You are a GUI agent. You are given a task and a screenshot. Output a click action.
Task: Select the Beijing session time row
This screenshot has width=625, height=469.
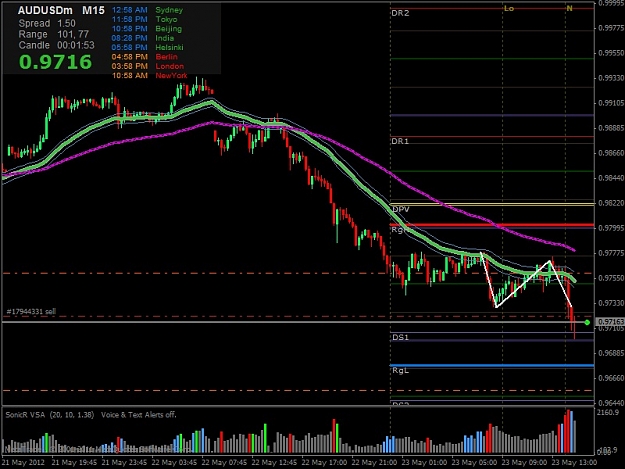pos(147,29)
